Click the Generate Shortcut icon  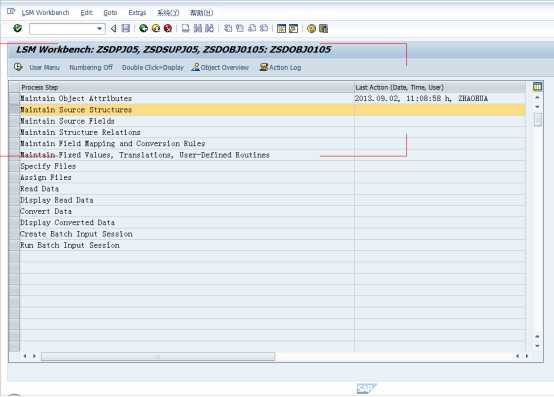click(x=293, y=28)
